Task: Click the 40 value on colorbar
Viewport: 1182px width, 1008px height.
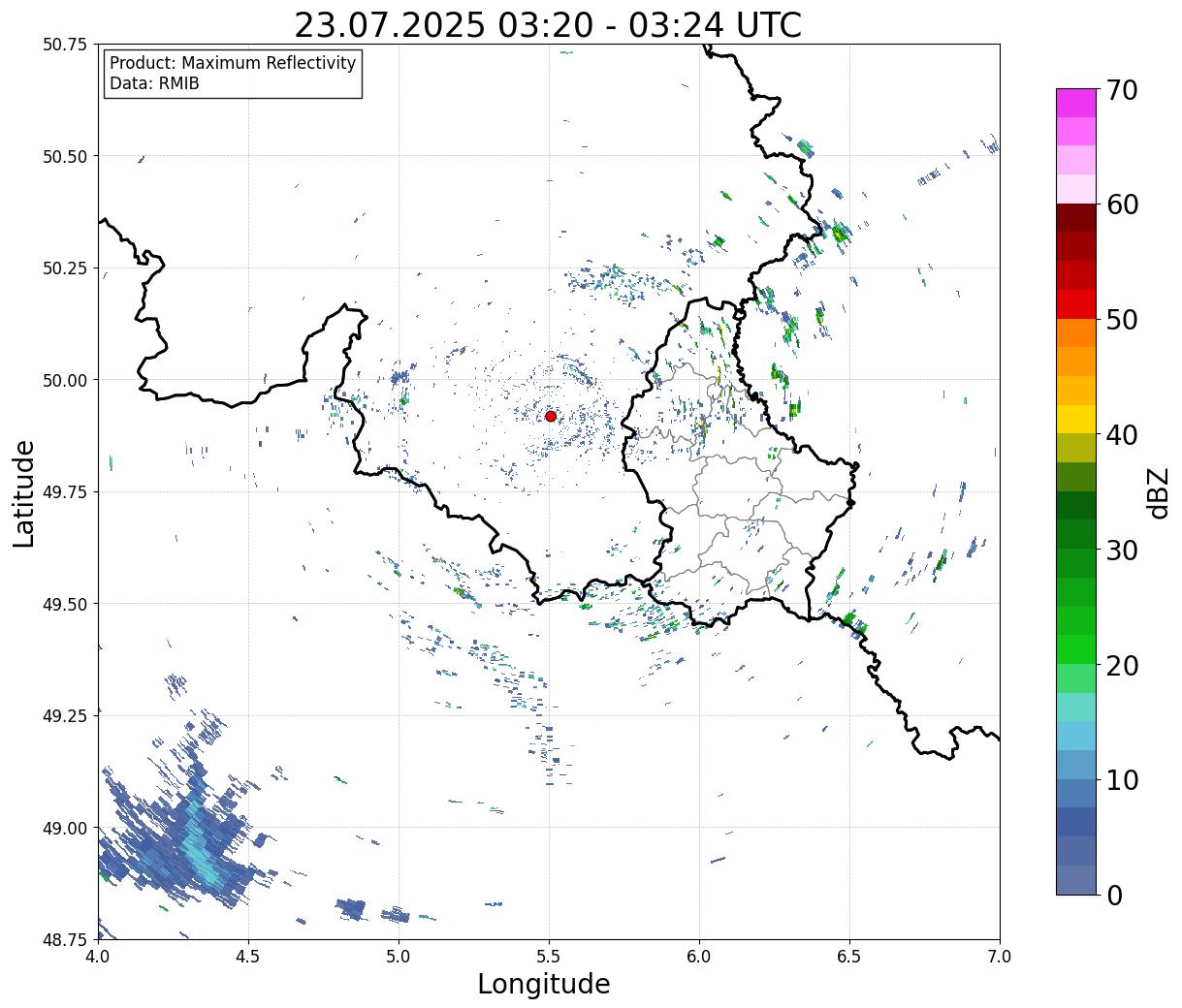Action: click(1122, 435)
